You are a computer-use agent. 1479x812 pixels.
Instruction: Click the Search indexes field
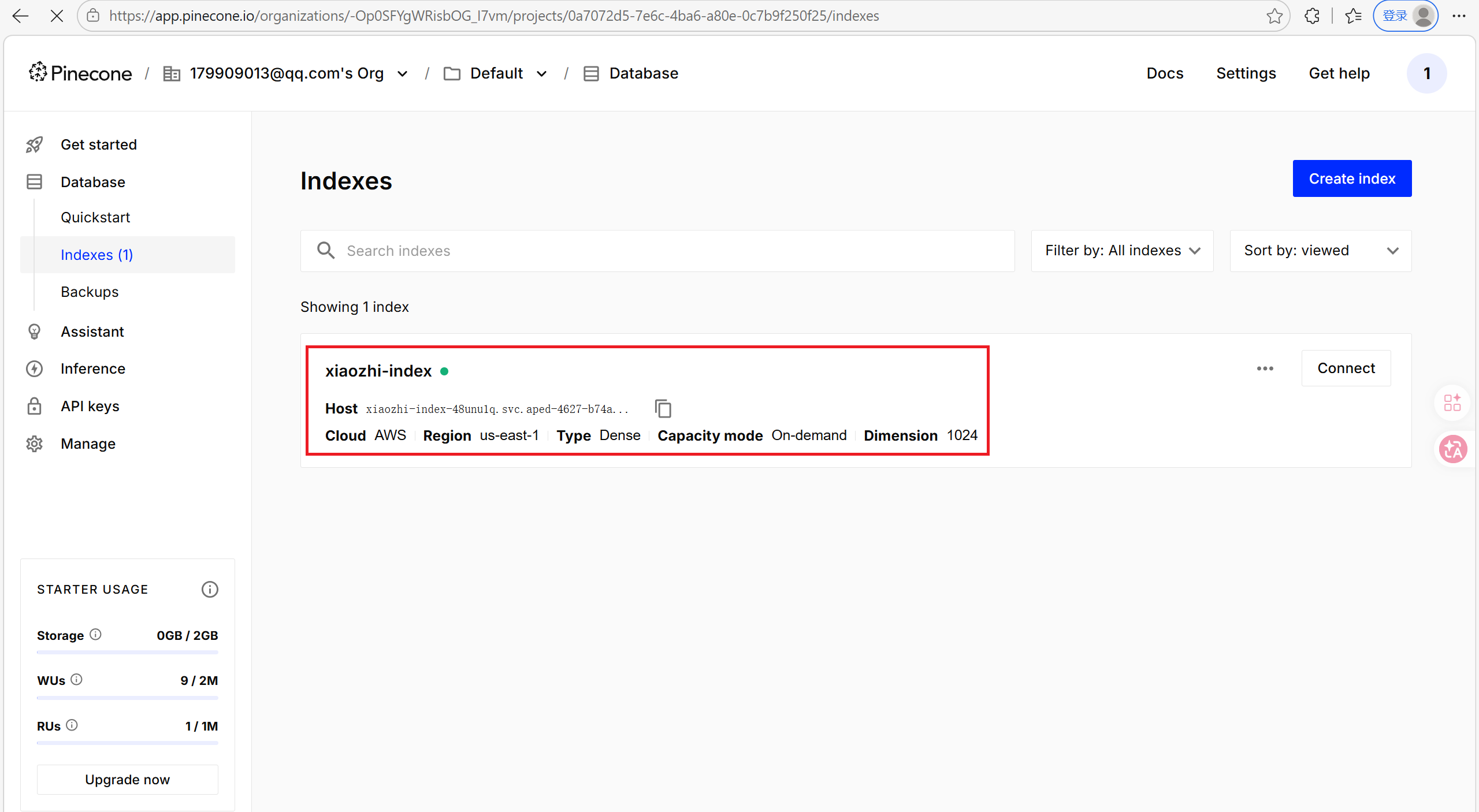tap(659, 251)
